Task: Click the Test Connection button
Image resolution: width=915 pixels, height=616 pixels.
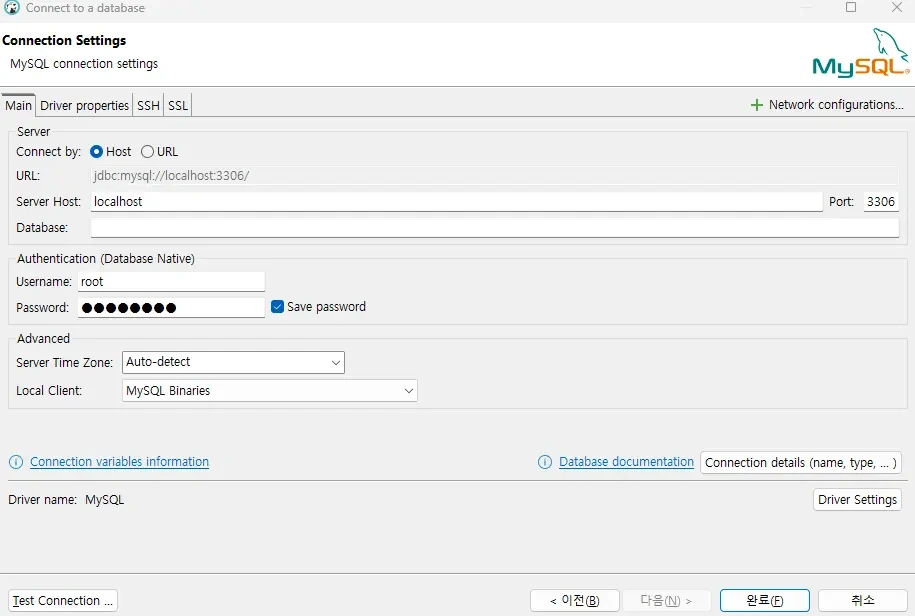Action: (x=63, y=600)
